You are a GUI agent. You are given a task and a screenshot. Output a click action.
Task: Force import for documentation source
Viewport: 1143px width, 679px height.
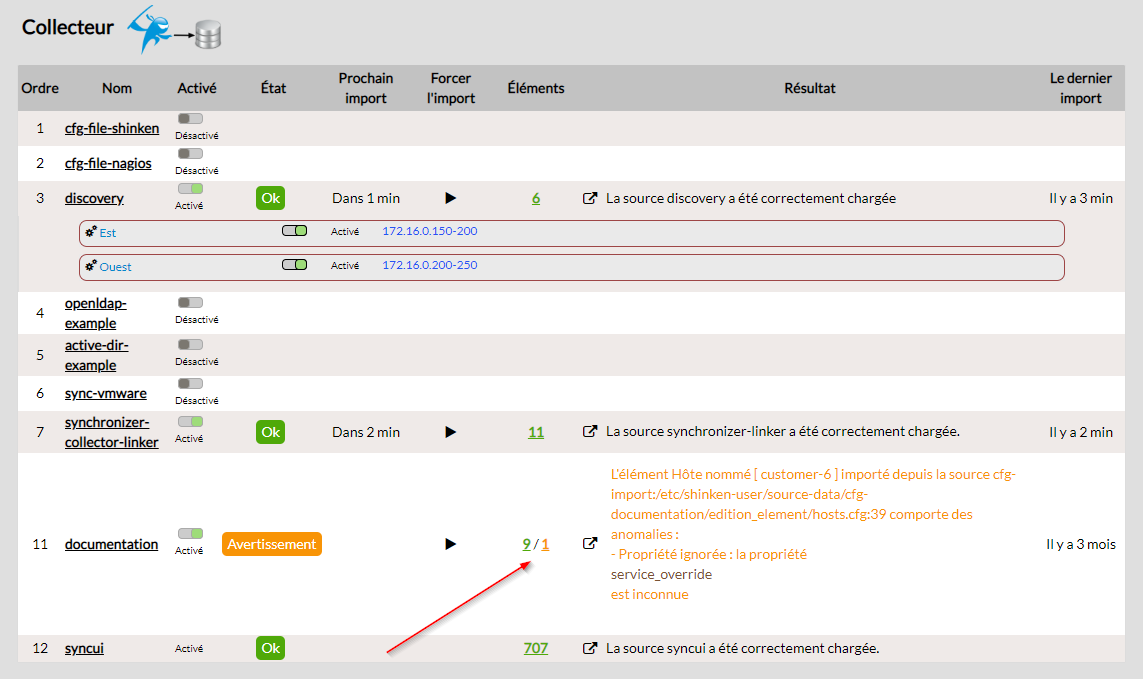pos(450,544)
